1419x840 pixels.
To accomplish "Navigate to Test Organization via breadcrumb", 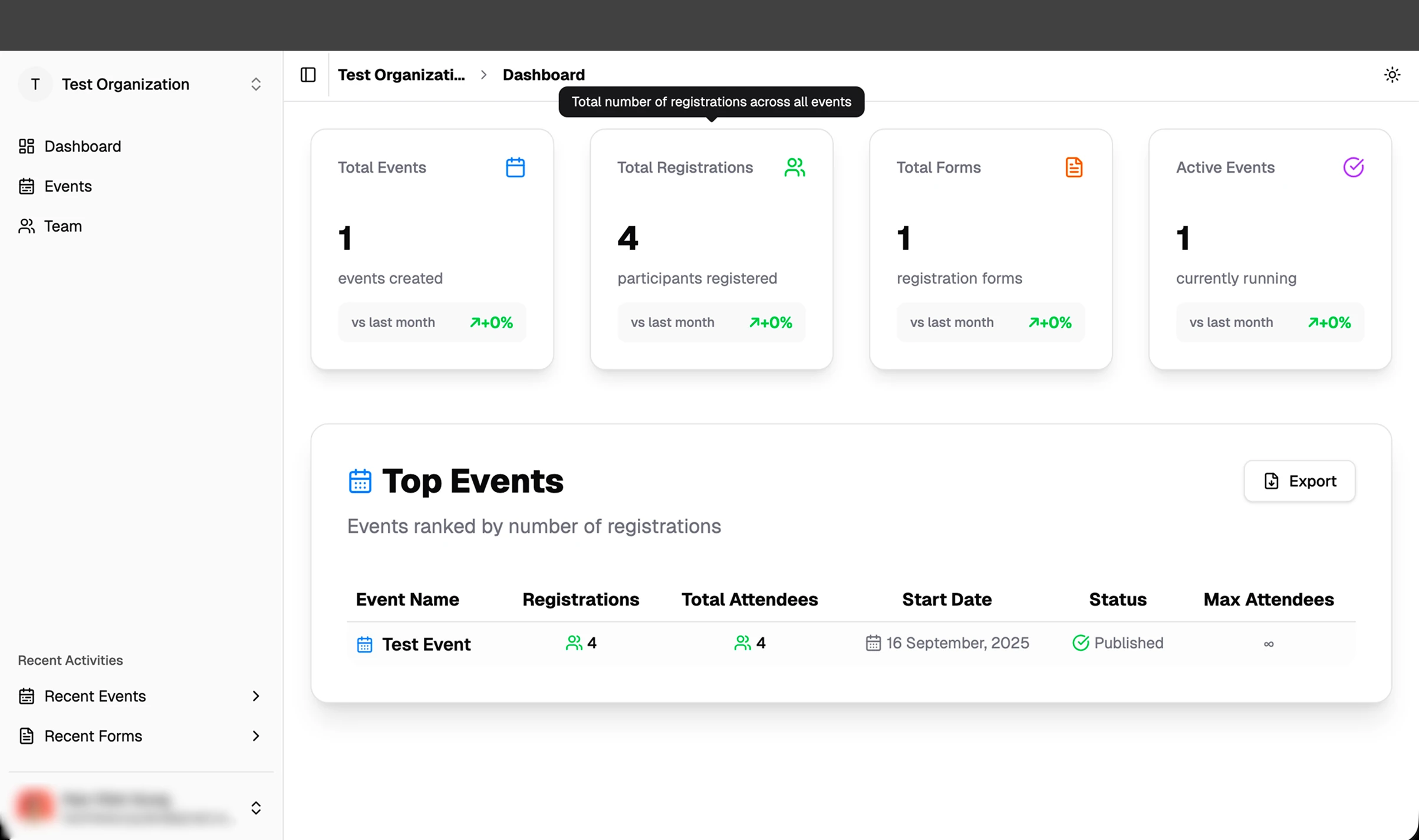I will click(401, 74).
